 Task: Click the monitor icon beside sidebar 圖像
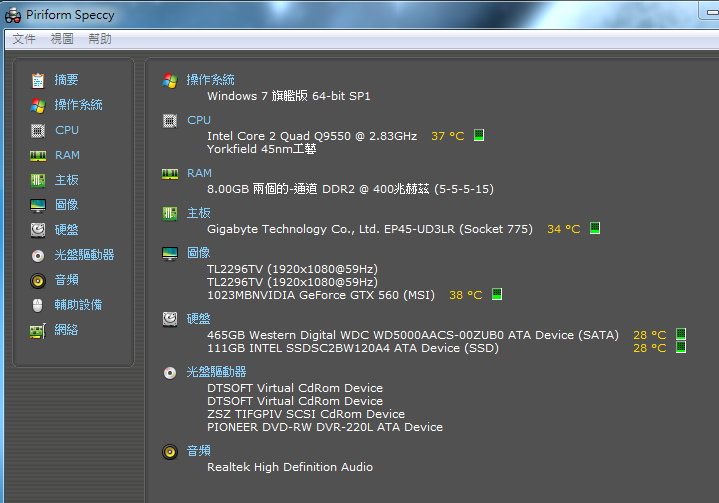[x=38, y=205]
